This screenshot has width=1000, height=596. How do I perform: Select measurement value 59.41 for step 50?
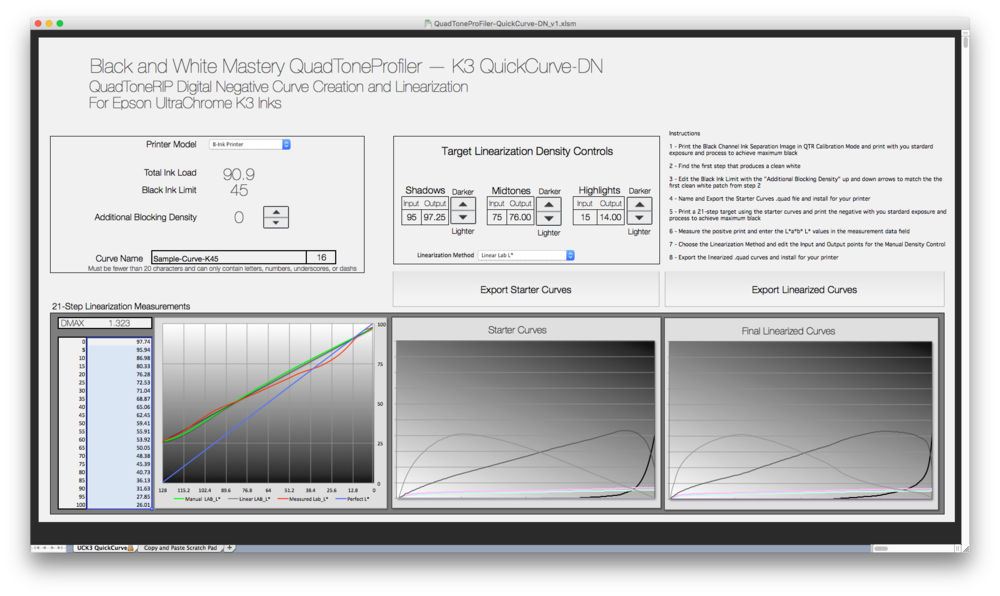coord(119,423)
